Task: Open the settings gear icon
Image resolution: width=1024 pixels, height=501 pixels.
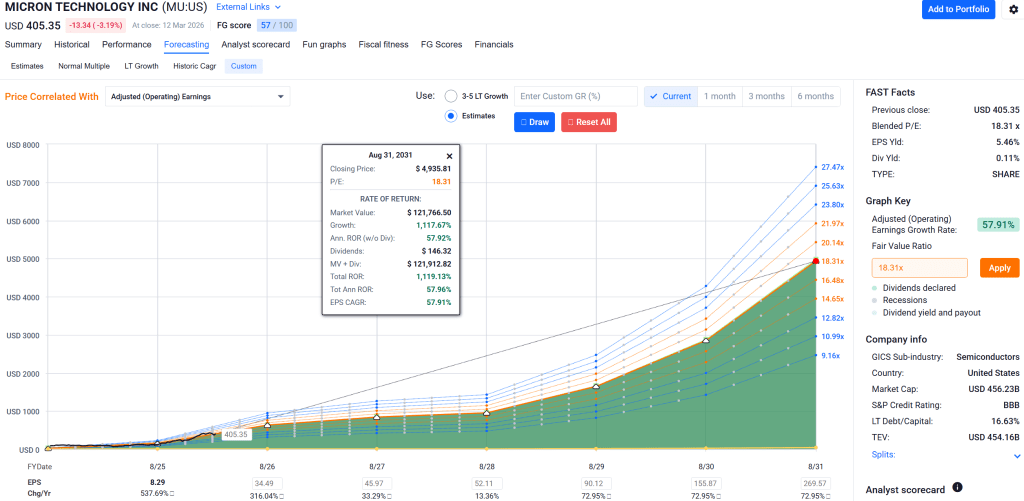Action: pyautogui.click(x=1013, y=10)
